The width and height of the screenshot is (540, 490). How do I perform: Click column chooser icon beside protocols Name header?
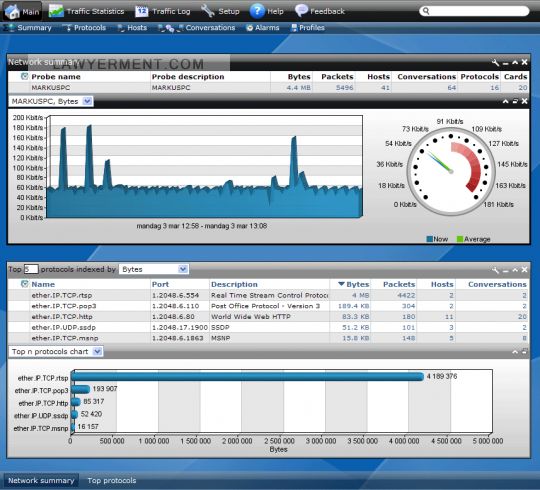tap(24, 284)
